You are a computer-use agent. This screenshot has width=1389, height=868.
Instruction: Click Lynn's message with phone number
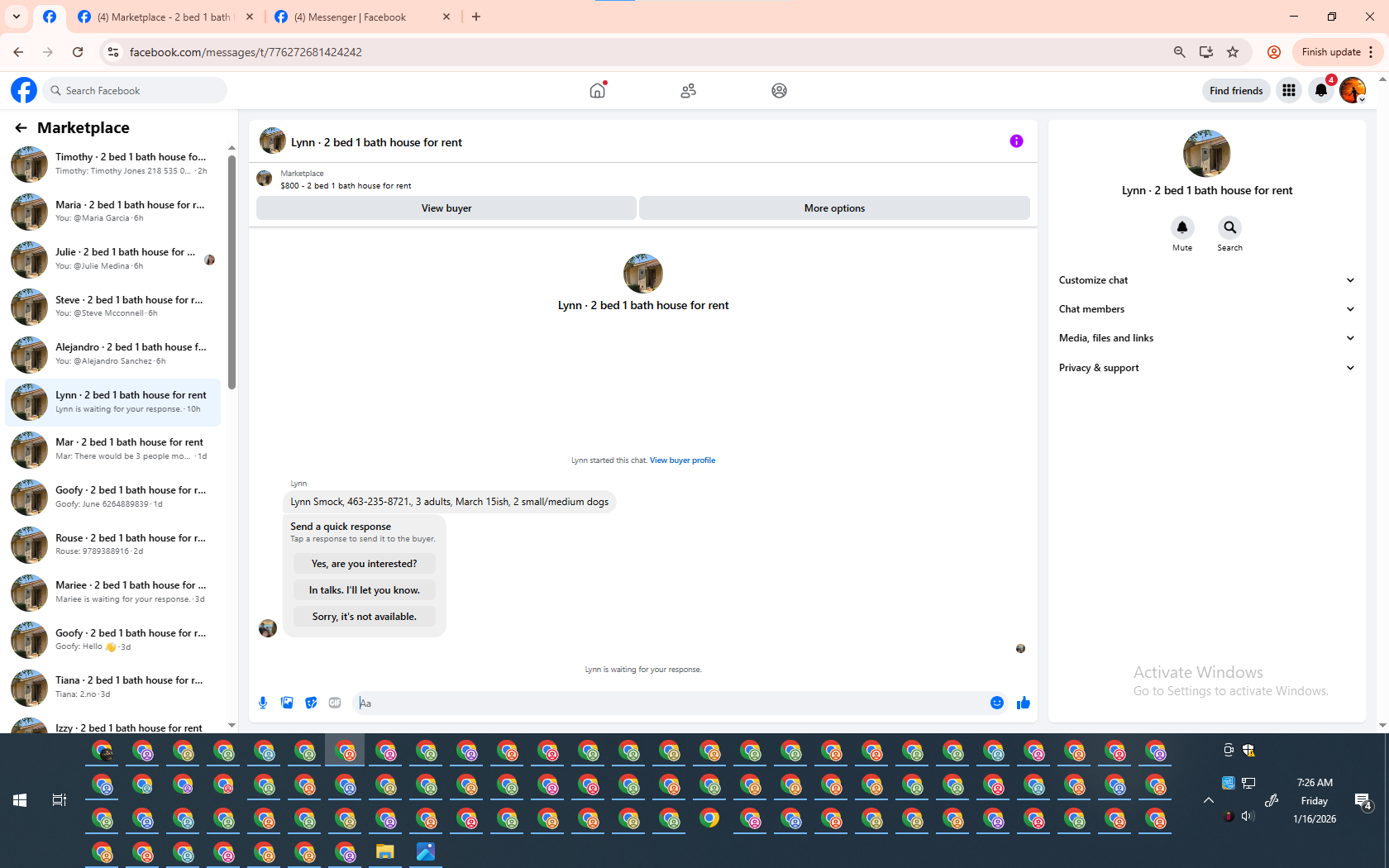(450, 502)
